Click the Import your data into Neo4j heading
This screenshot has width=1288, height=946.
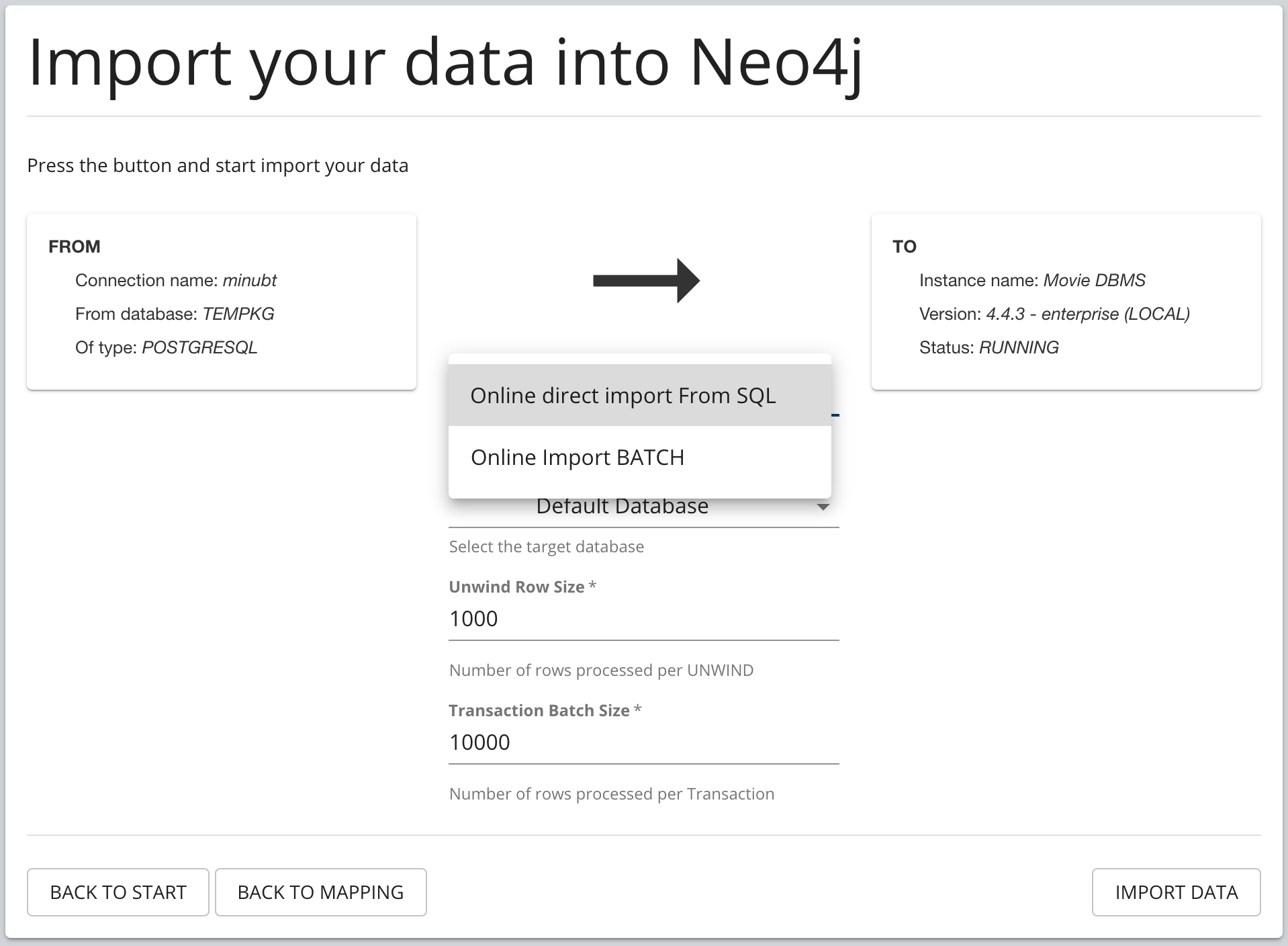(x=445, y=64)
